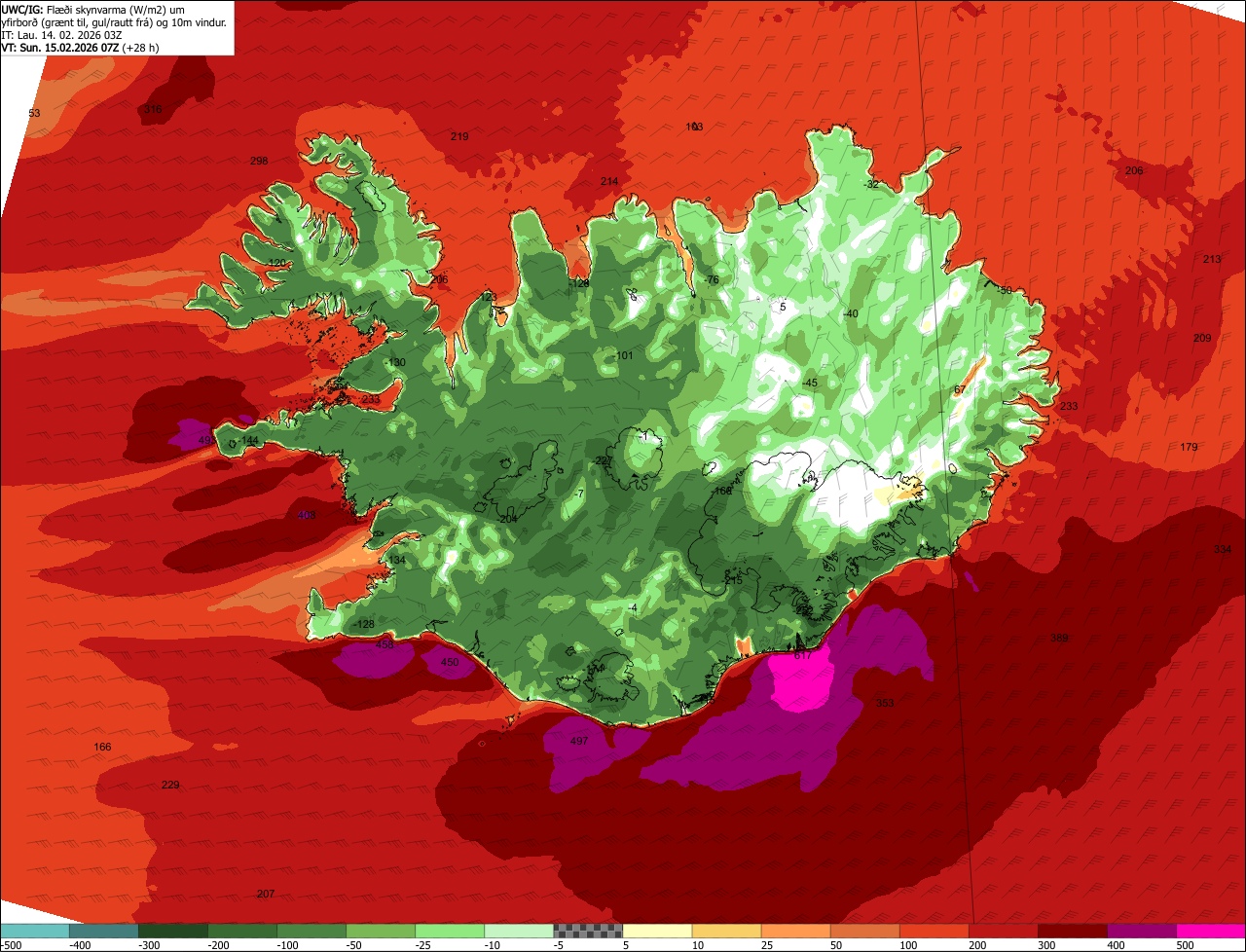Click the map value 497 off the south coast
The height and width of the screenshot is (952, 1246).
click(x=578, y=741)
